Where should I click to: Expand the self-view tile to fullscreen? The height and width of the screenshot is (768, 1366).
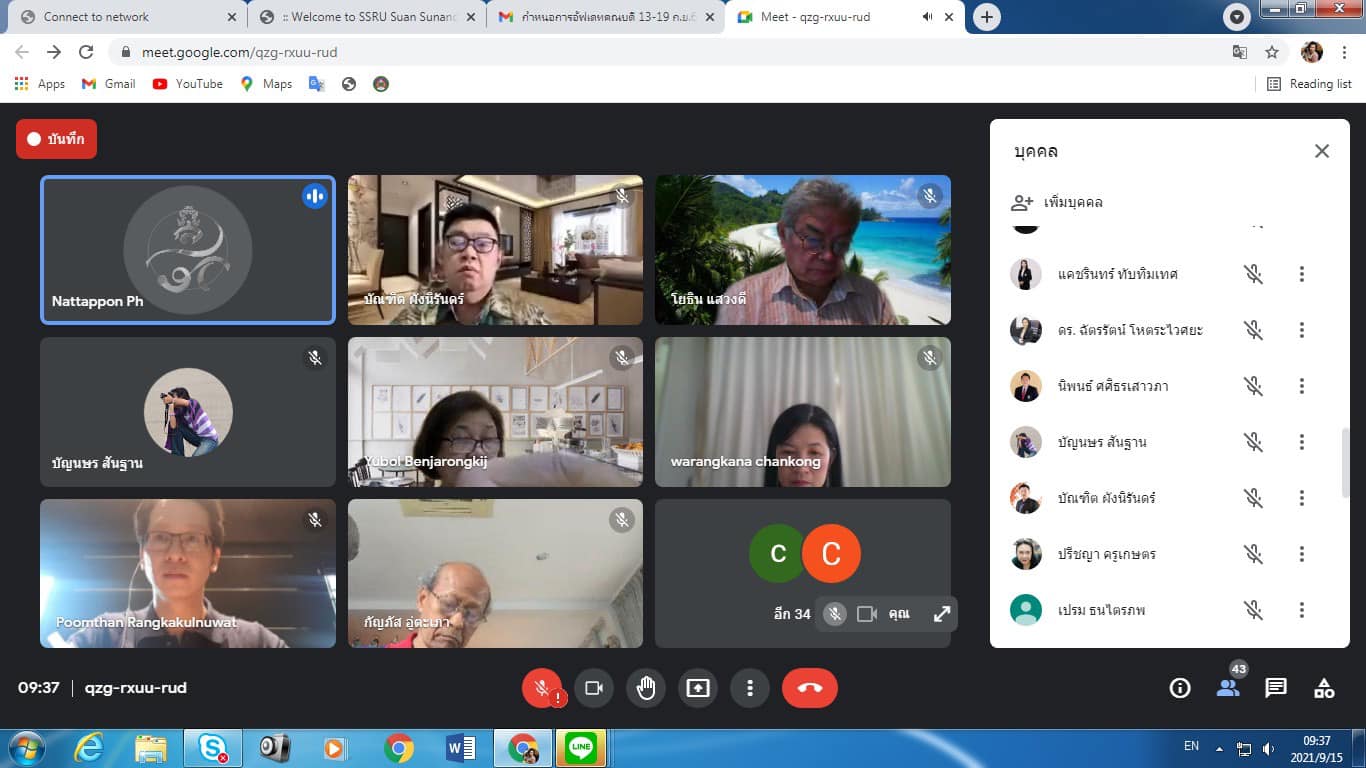(942, 614)
